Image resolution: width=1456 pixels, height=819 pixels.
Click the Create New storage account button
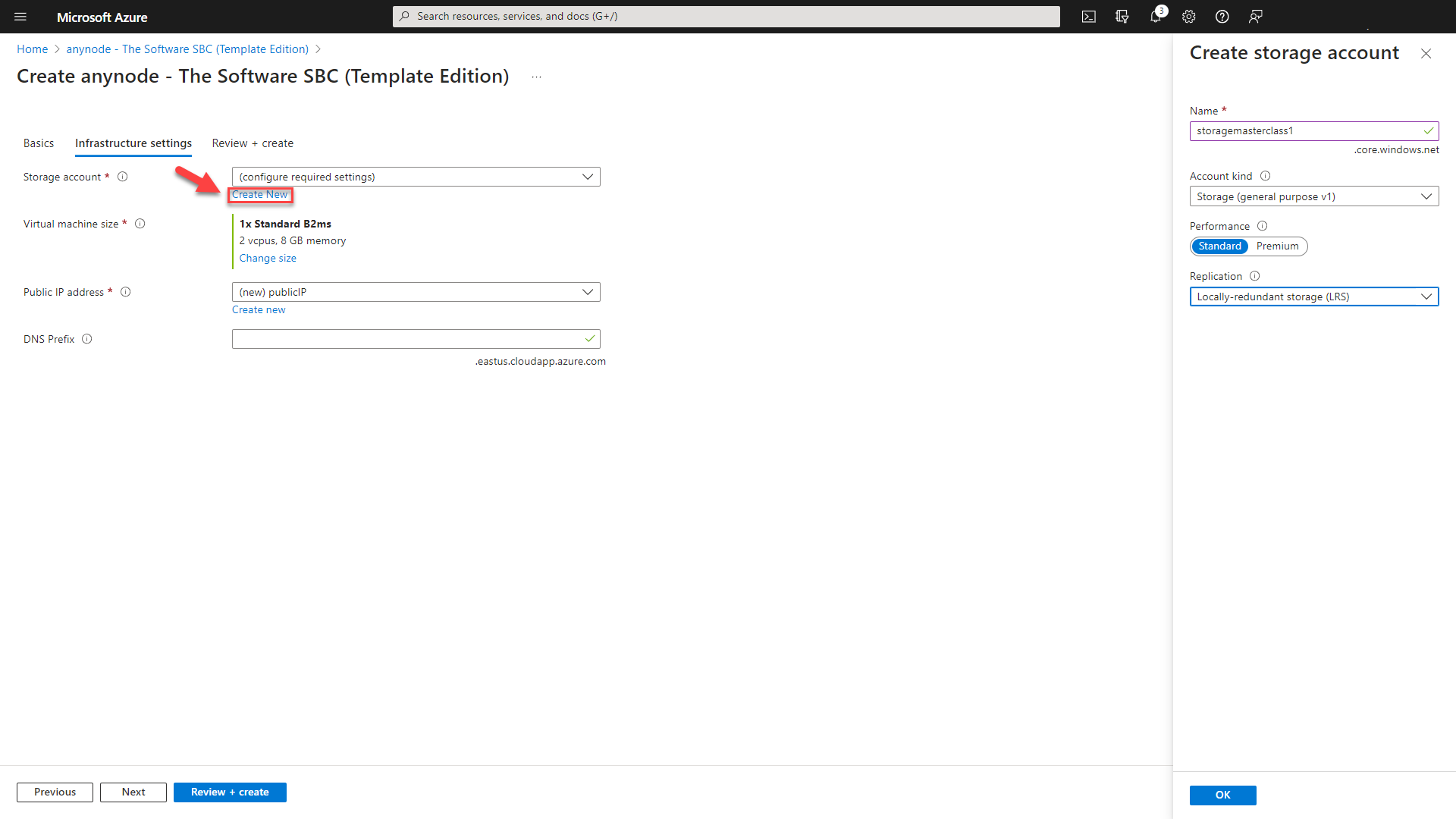tap(259, 194)
